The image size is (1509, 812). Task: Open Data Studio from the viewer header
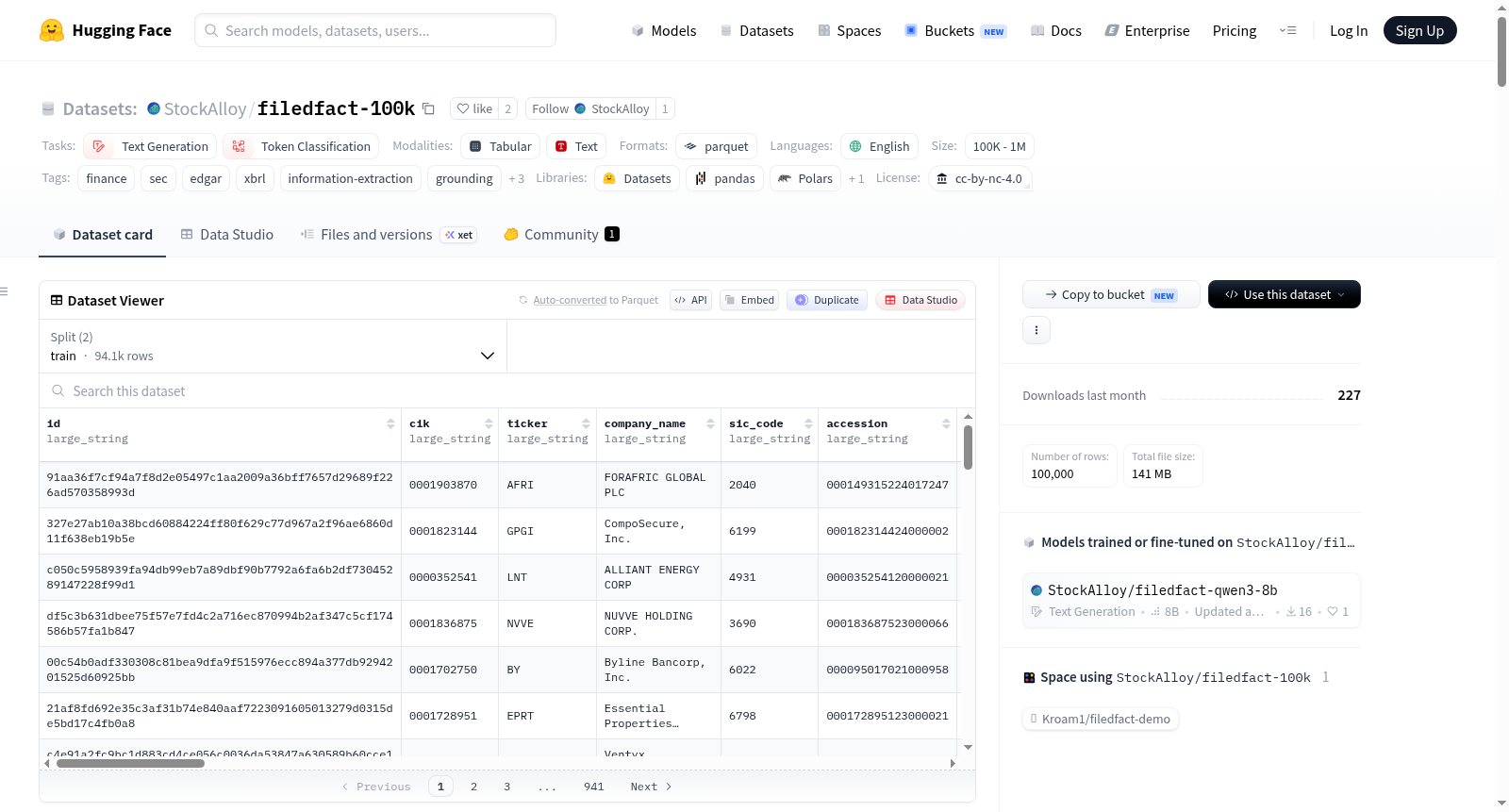click(920, 300)
